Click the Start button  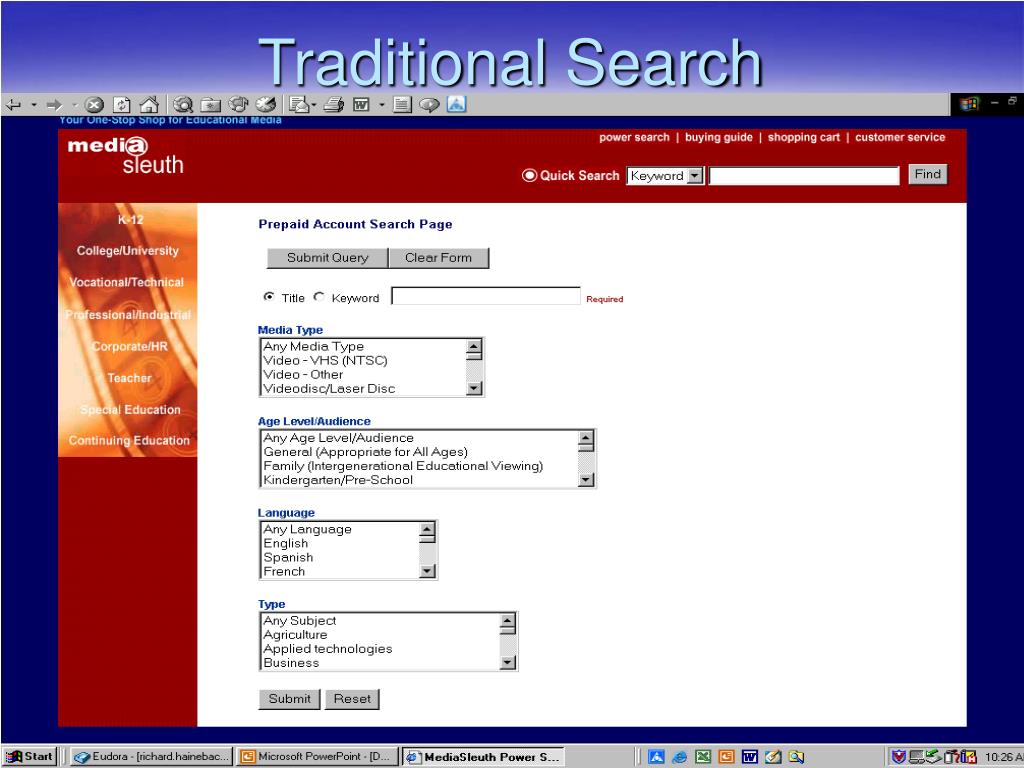pyautogui.click(x=29, y=756)
